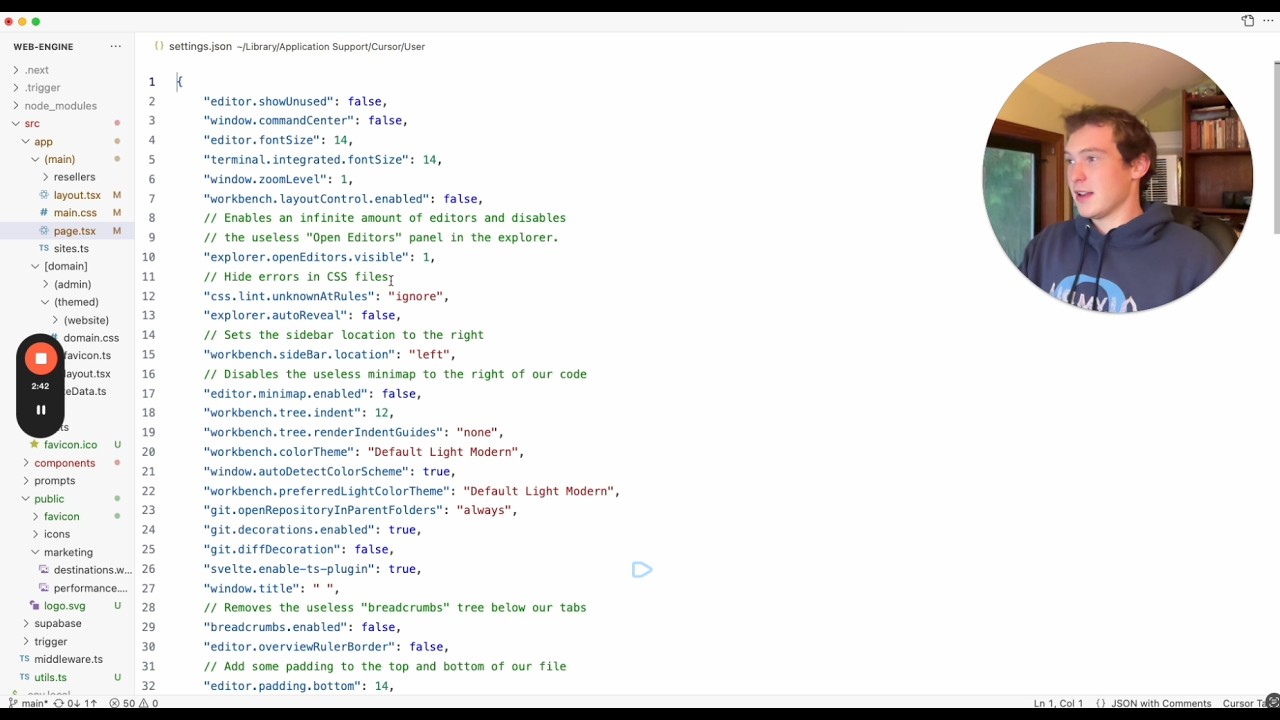
Task: Open the warnings count in status bar
Action: pyautogui.click(x=148, y=703)
